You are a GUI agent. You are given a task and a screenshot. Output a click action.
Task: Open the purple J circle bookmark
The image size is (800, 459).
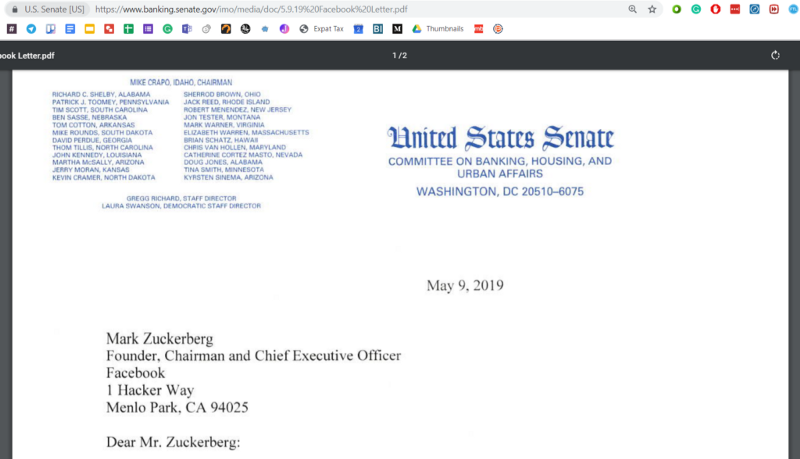(x=284, y=29)
